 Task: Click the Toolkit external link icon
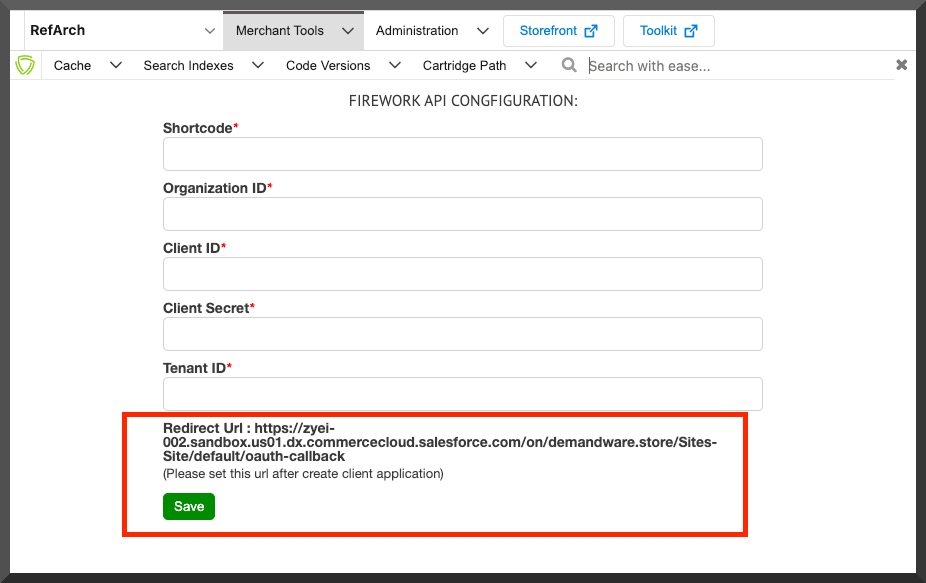pos(691,31)
